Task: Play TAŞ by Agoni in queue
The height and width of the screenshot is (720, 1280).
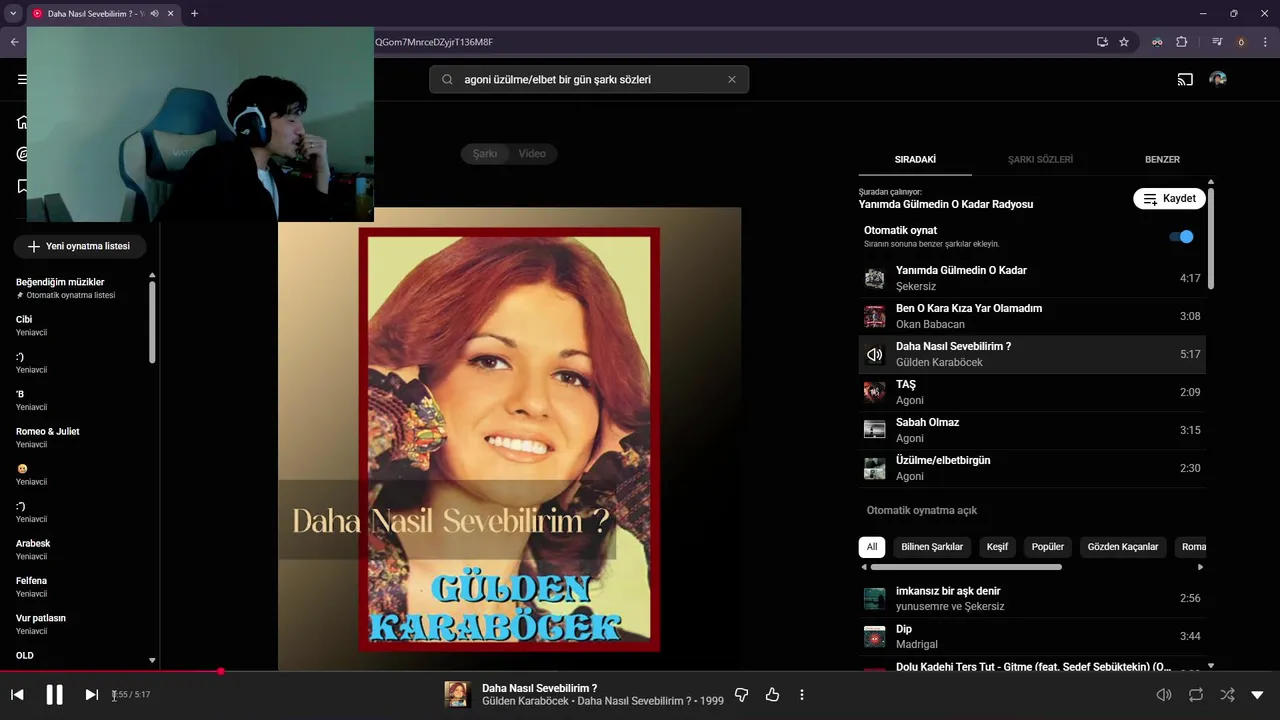Action: [1032, 392]
